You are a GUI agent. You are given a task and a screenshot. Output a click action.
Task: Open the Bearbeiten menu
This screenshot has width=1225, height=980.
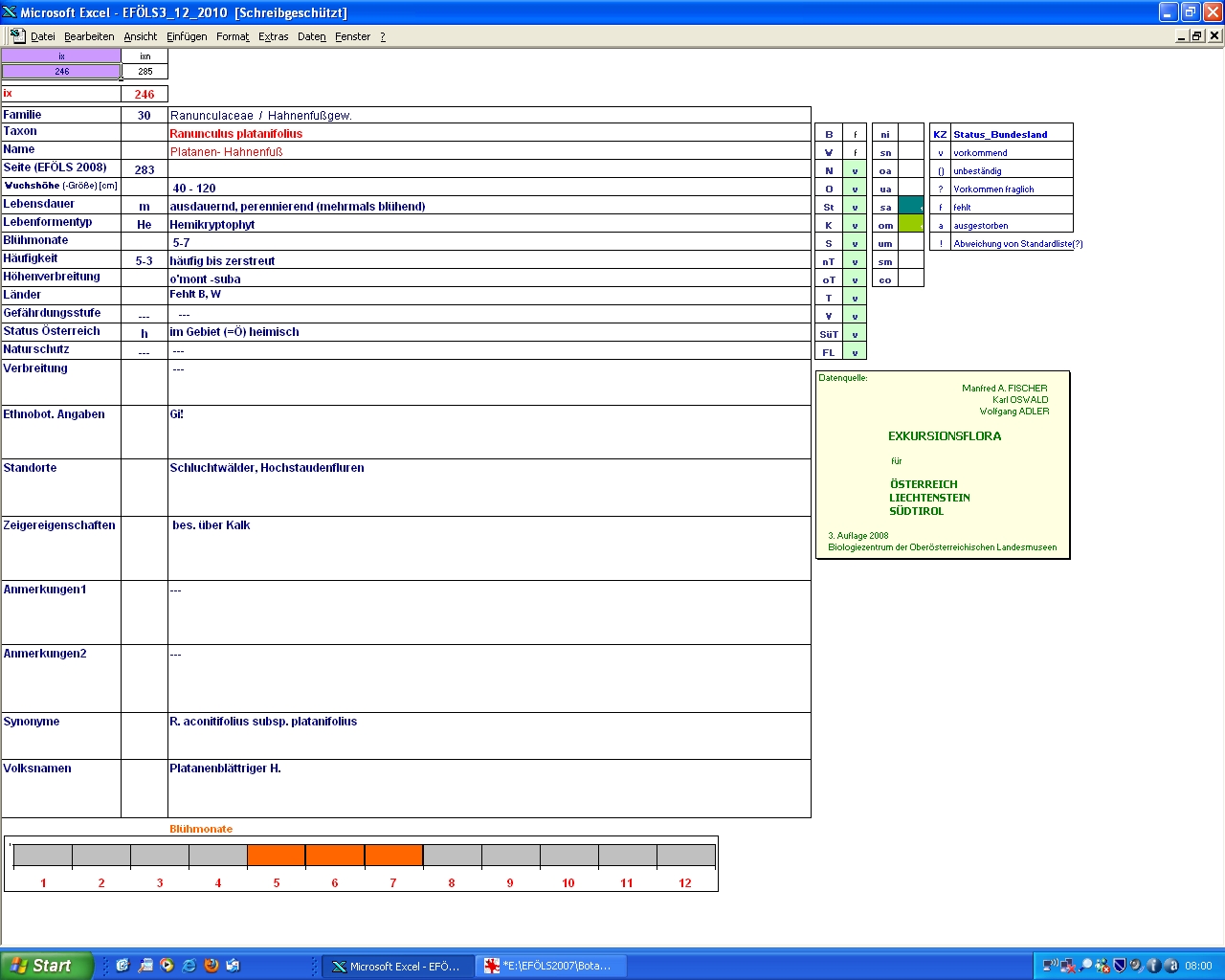click(x=89, y=36)
